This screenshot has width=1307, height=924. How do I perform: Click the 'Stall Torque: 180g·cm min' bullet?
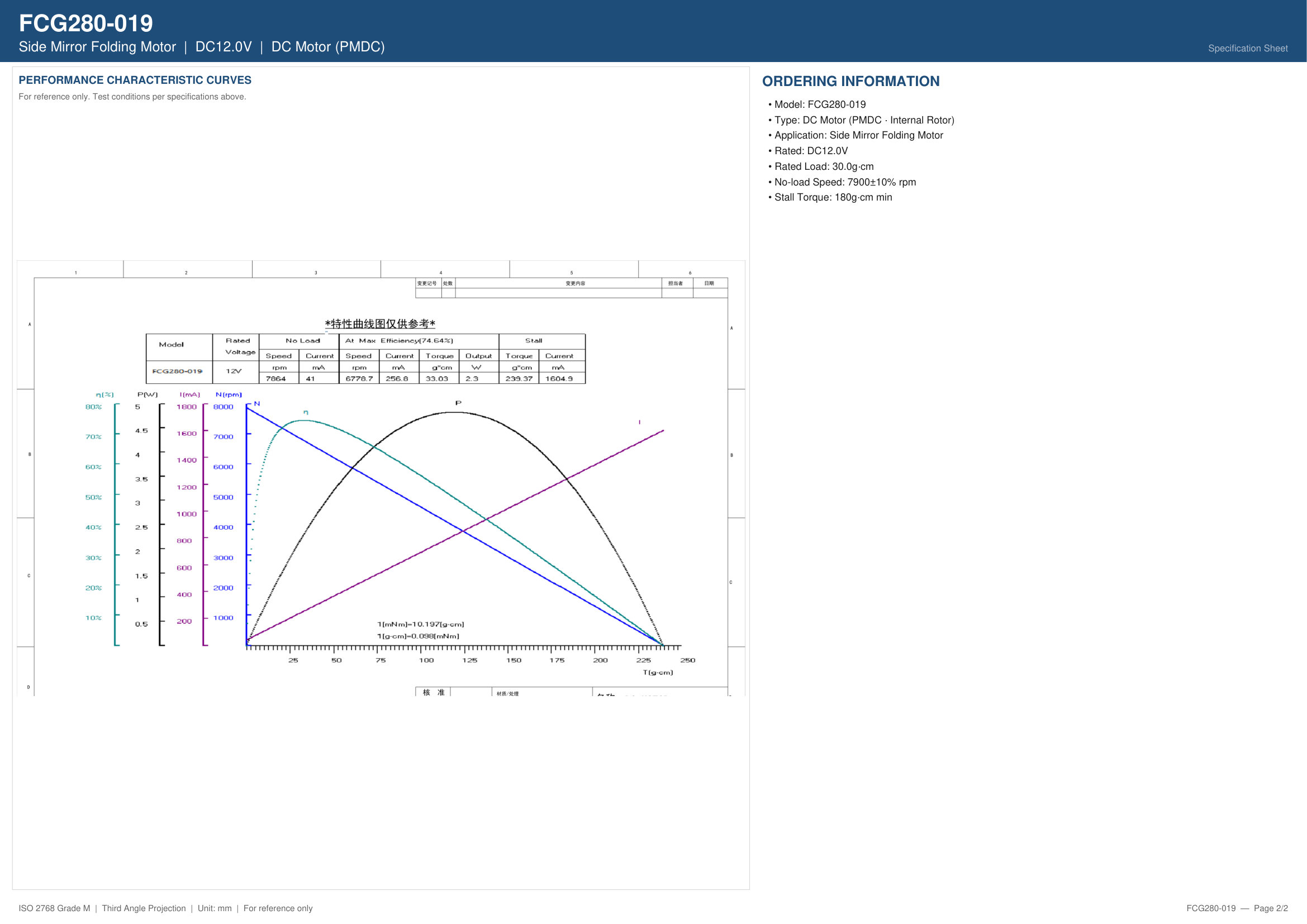(x=830, y=197)
